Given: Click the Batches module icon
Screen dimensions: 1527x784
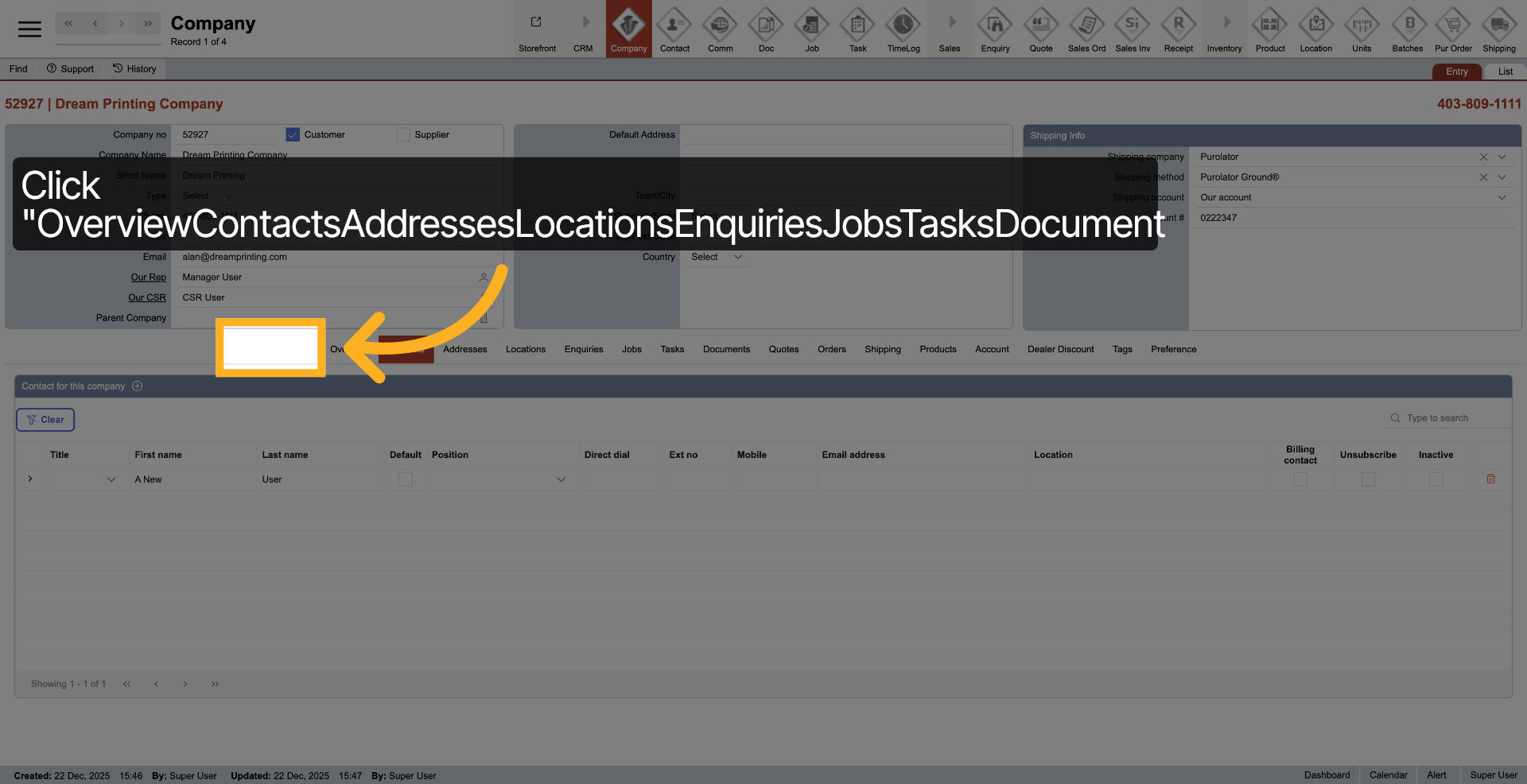Looking at the screenshot, I should click(x=1408, y=29).
